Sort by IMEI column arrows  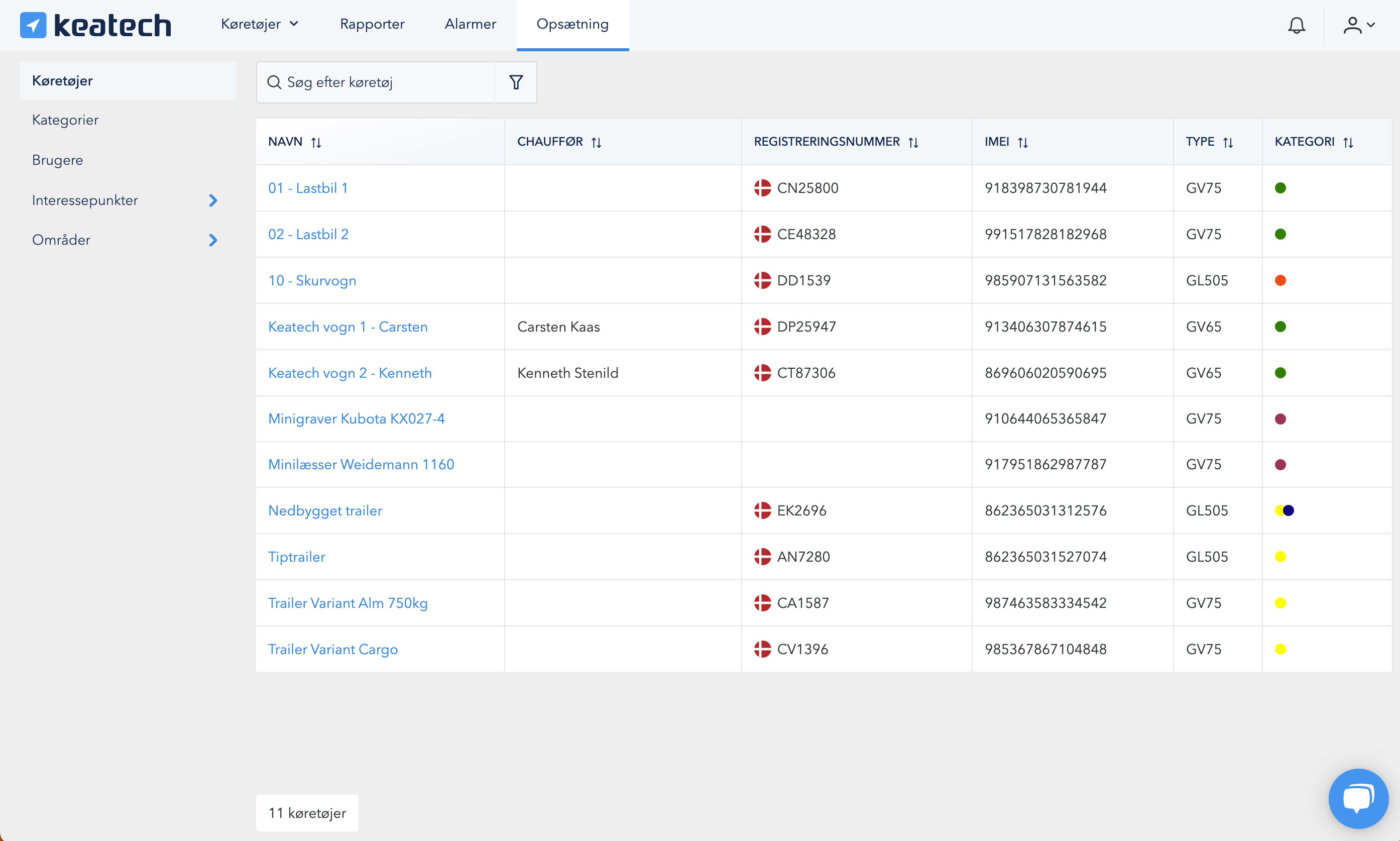[1023, 142]
